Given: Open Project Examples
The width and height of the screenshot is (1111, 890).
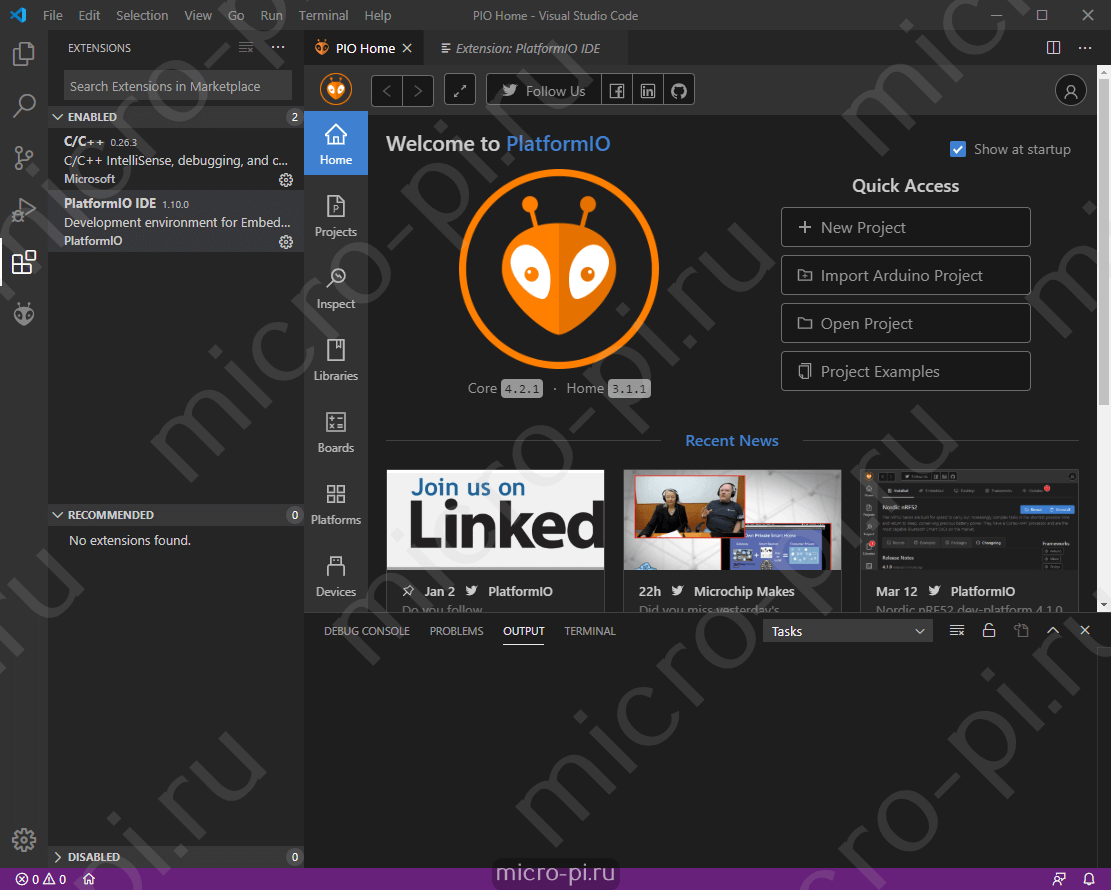Looking at the screenshot, I should 905,371.
